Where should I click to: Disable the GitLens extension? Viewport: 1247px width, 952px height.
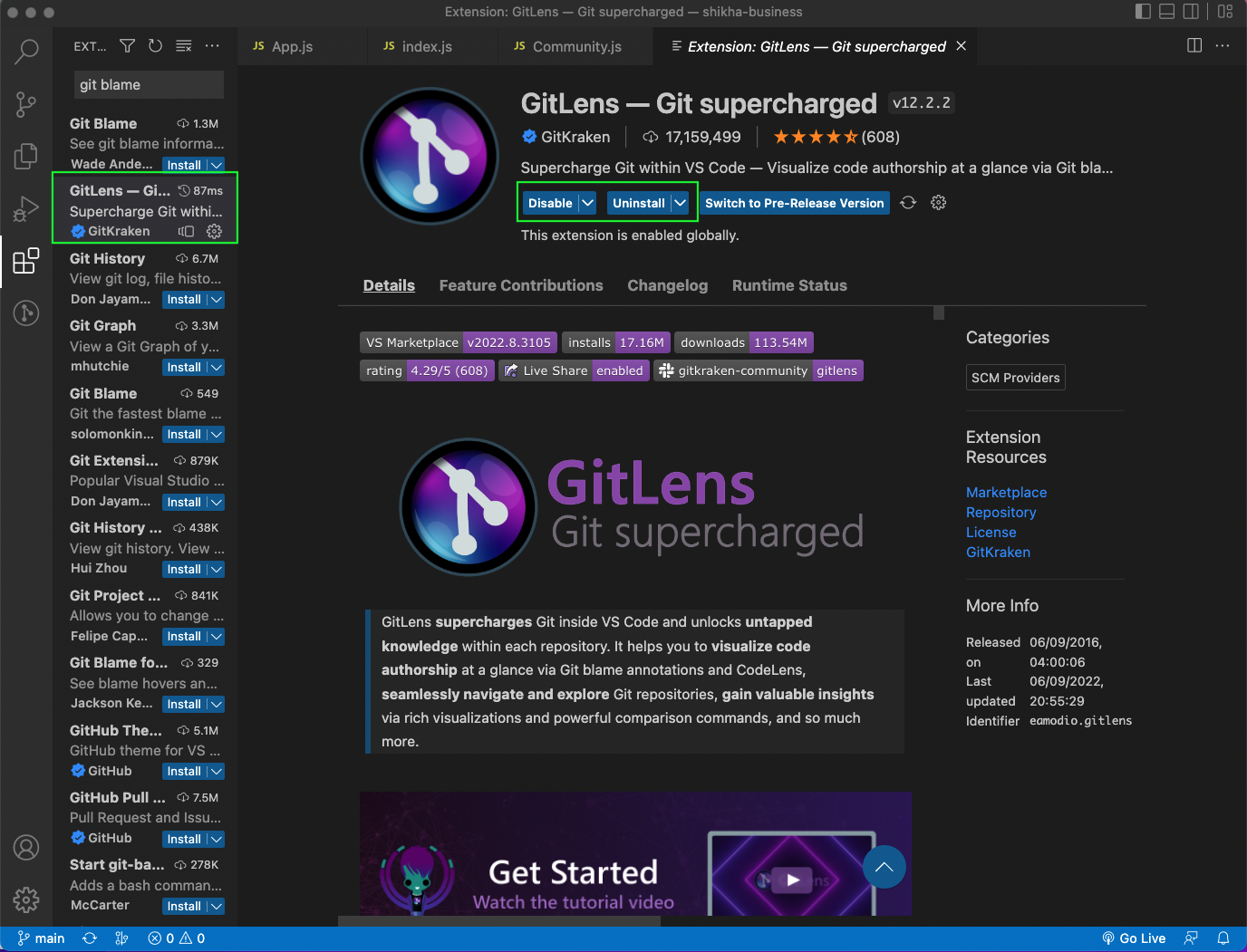(x=550, y=203)
